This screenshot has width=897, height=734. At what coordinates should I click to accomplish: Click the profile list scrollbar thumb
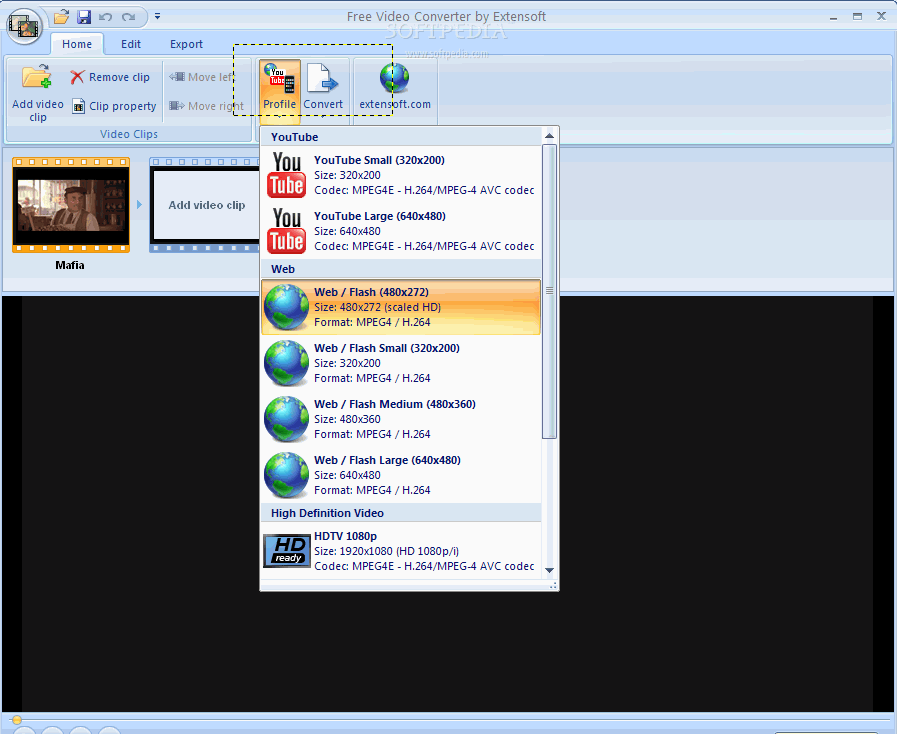[x=549, y=291]
